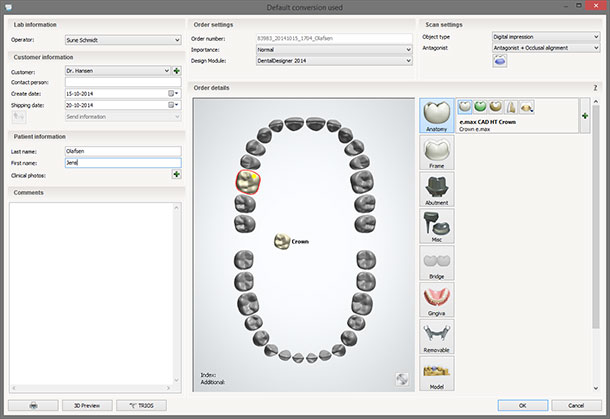
Task: Open the Create date calendar picker
Action: coord(172,93)
